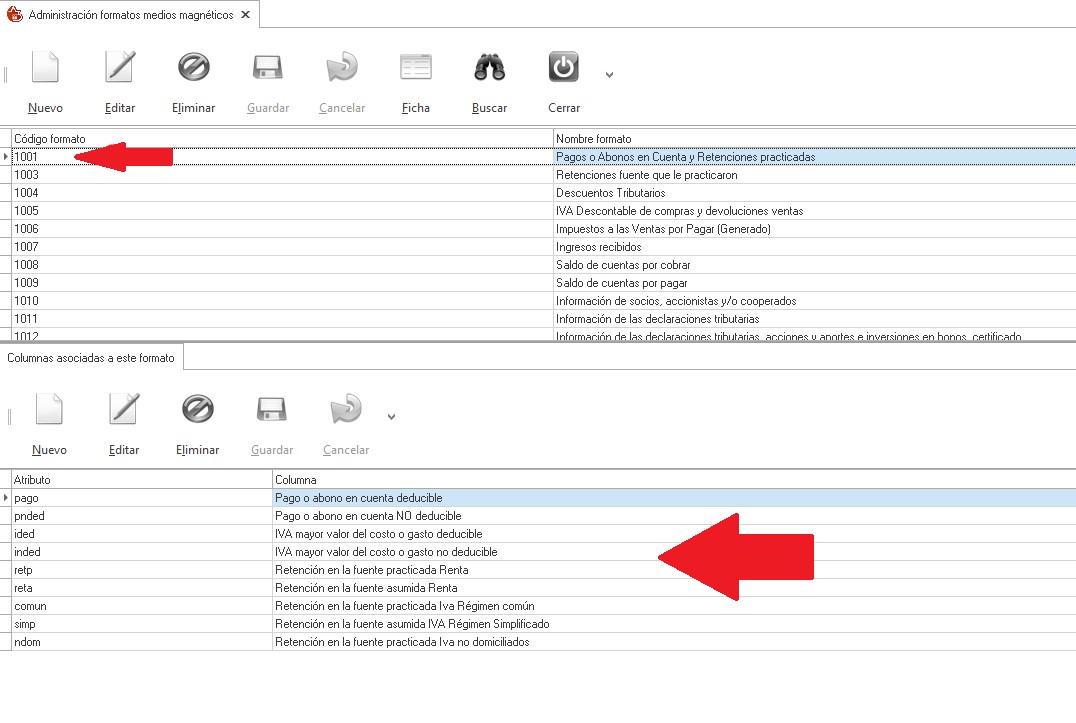Click Editar icon in the columns toolbar
This screenshot has width=1076, height=723.
(124, 410)
